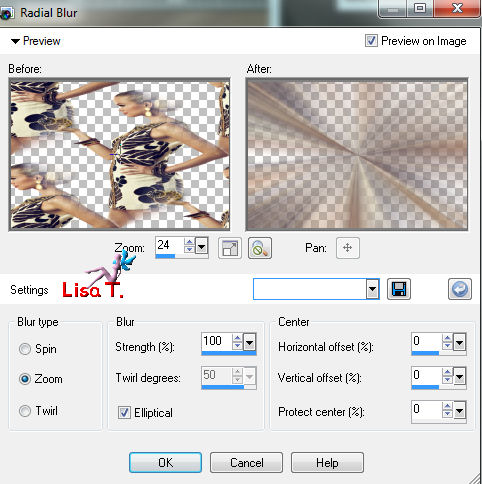Select the Spin blur type

pos(25,349)
